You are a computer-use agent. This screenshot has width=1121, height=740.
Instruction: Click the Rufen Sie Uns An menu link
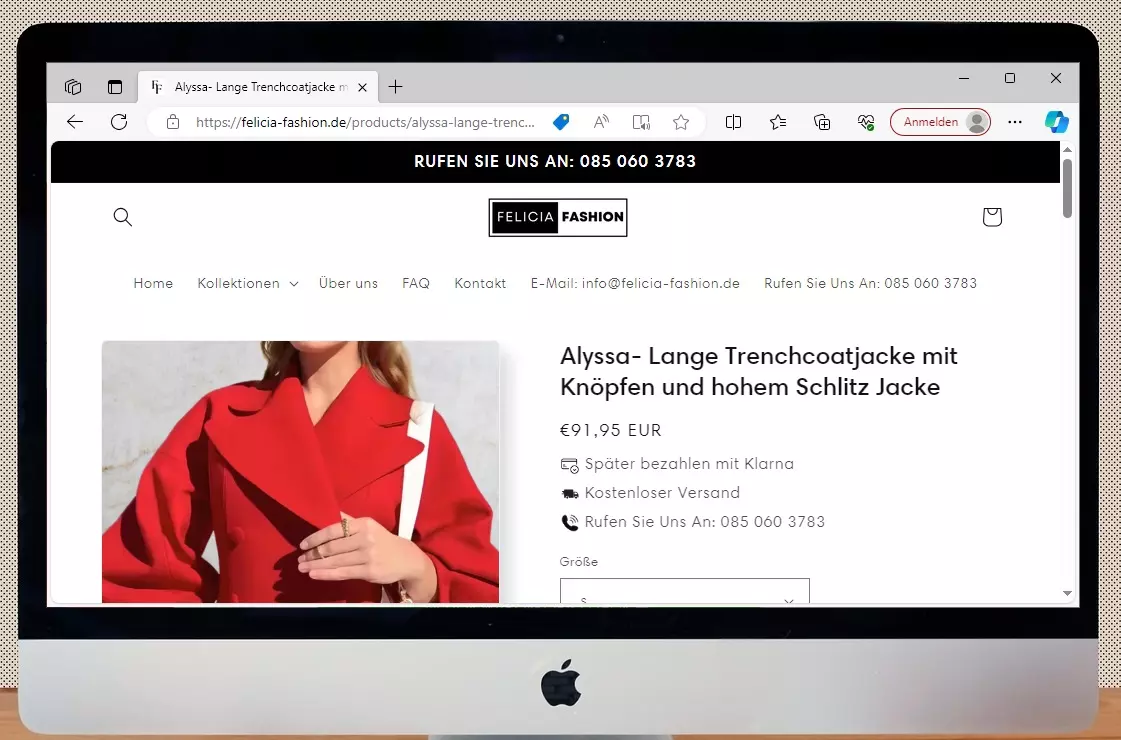pyautogui.click(x=870, y=283)
